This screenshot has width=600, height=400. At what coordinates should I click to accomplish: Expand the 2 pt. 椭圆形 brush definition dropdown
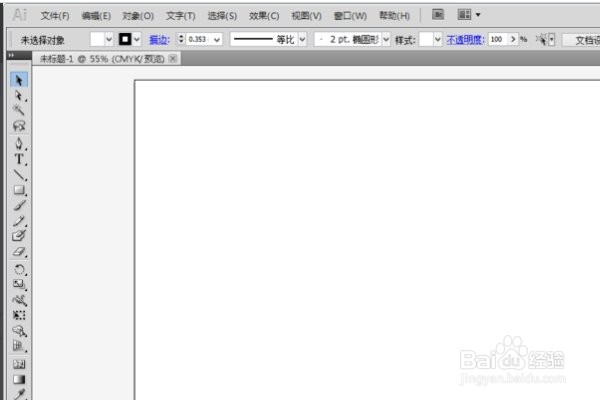click(x=386, y=39)
